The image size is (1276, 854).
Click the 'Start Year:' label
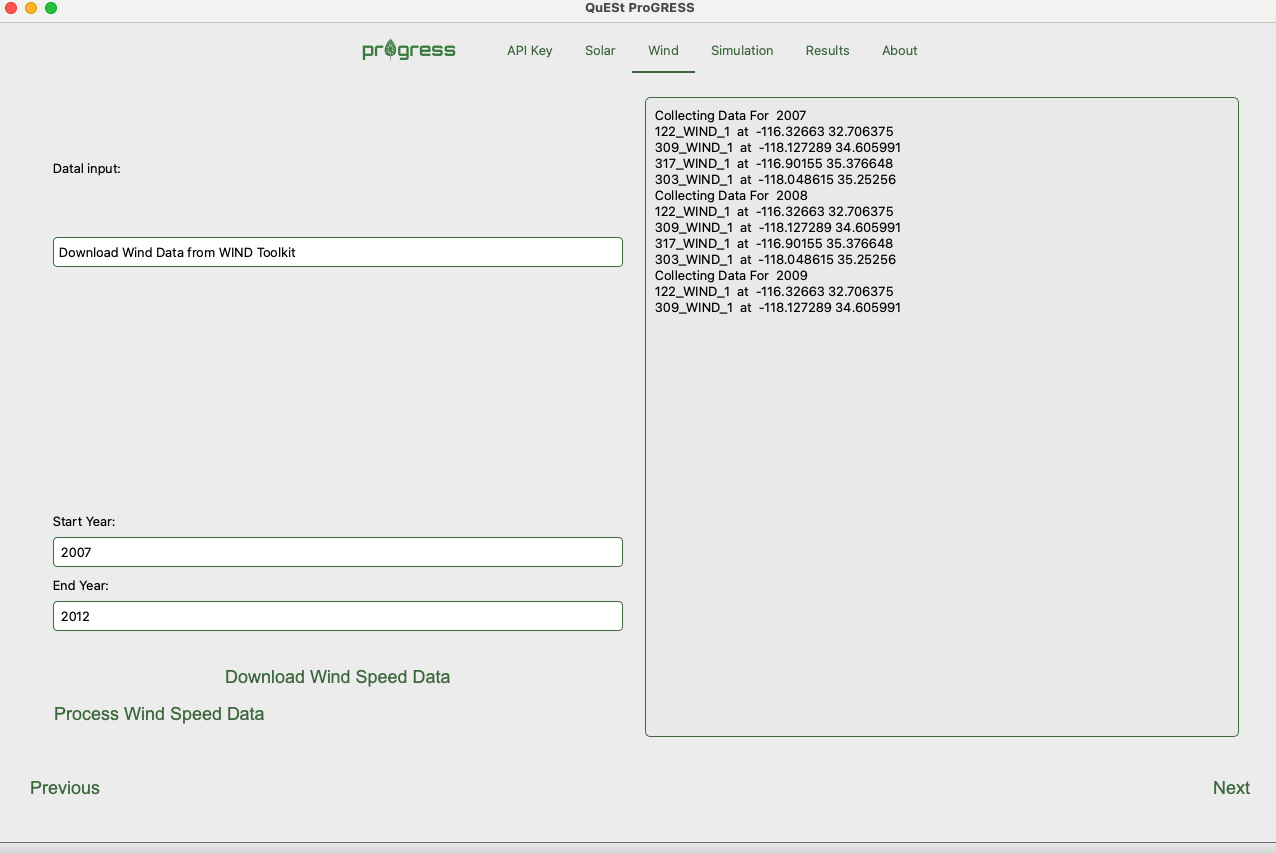coord(84,522)
